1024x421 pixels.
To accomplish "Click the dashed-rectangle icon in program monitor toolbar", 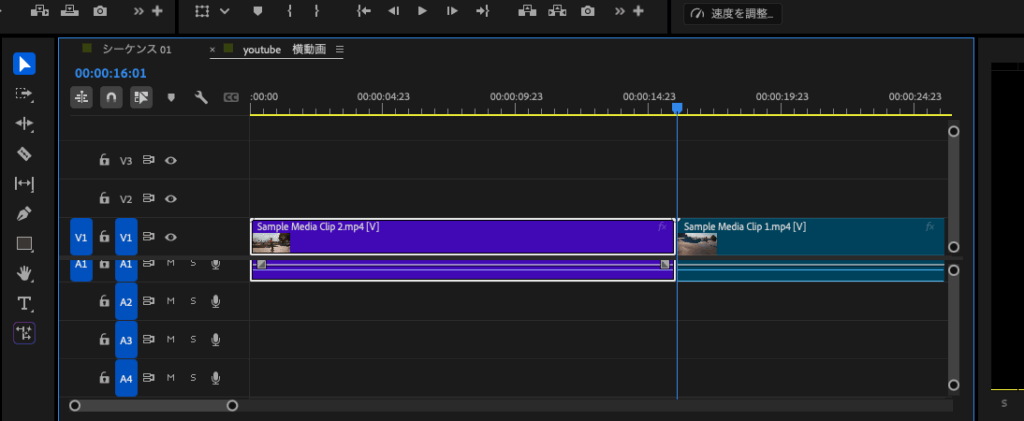I will pos(202,11).
